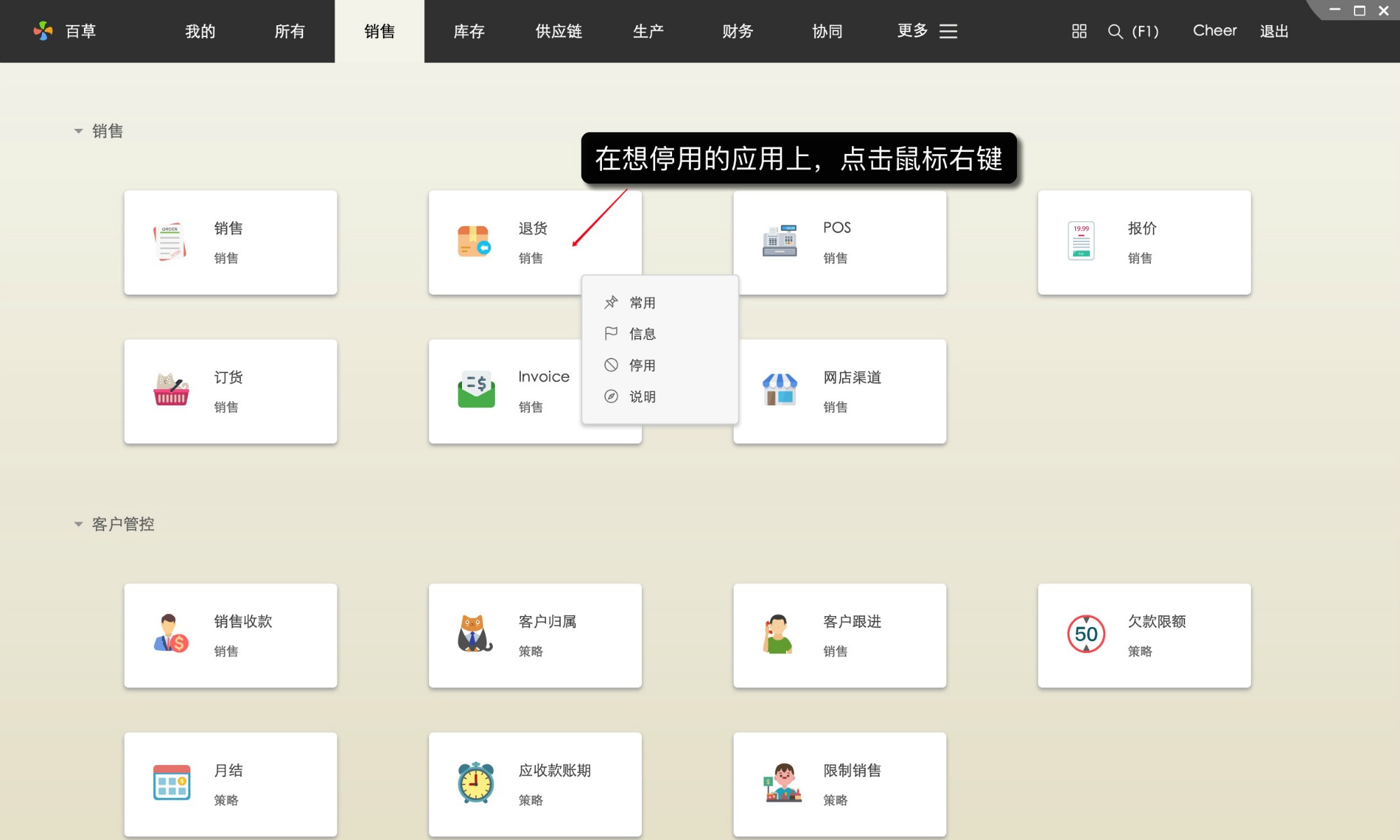Click the 销售收款 card title
The width and height of the screenshot is (1400, 840).
click(x=243, y=622)
